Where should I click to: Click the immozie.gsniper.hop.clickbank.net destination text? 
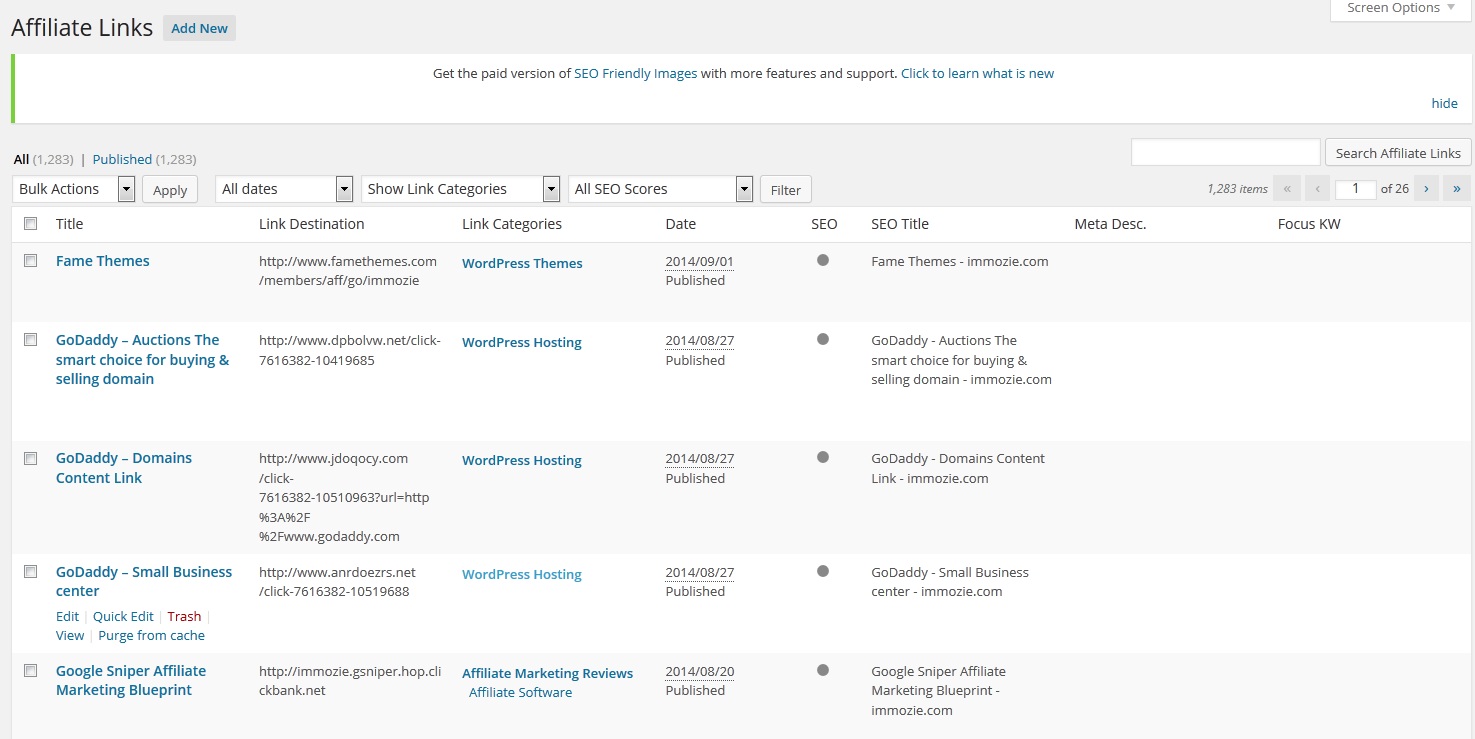350,681
